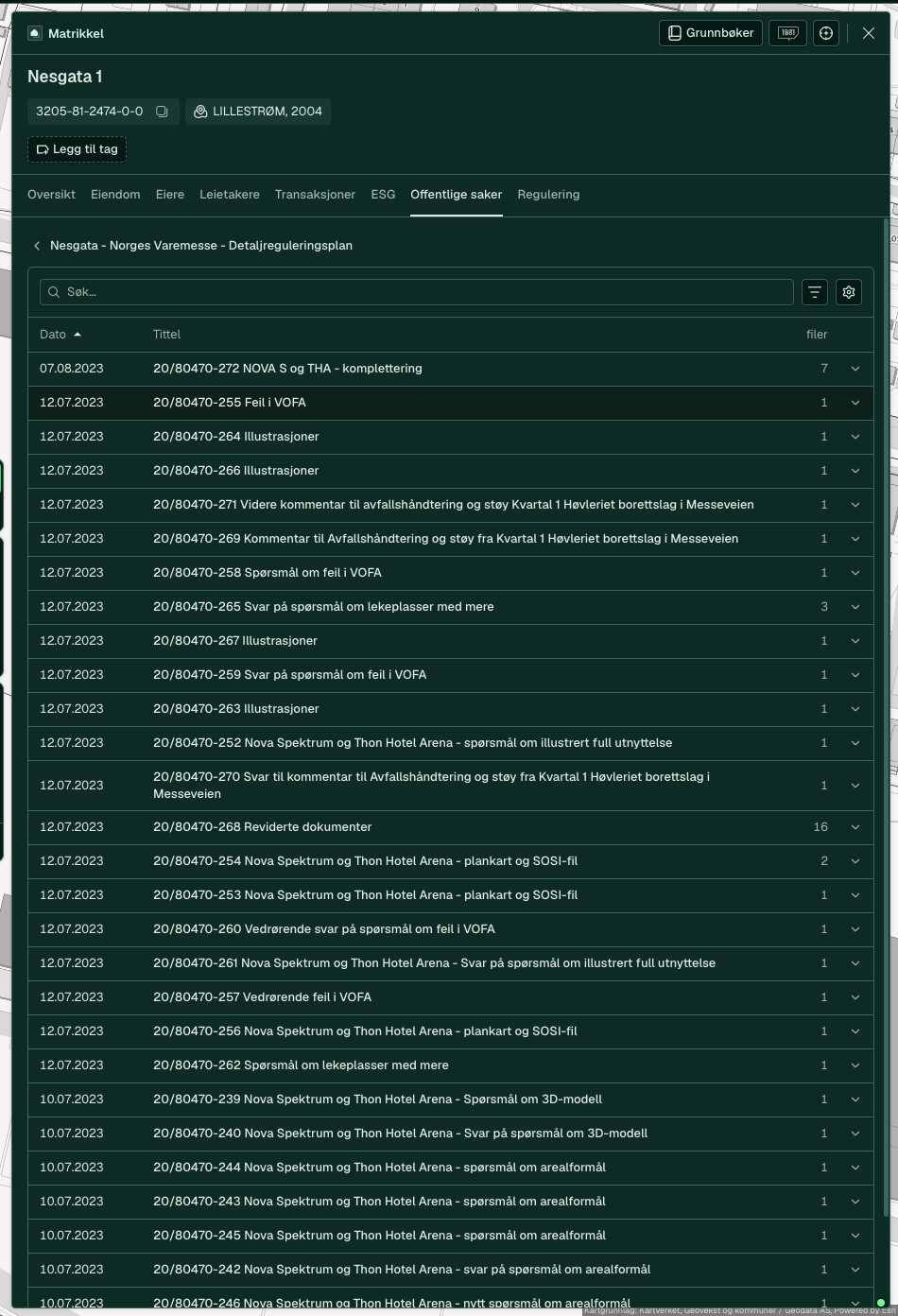Open the Transaksjoner tab
Image resolution: width=898 pixels, height=1316 pixels.
click(315, 195)
